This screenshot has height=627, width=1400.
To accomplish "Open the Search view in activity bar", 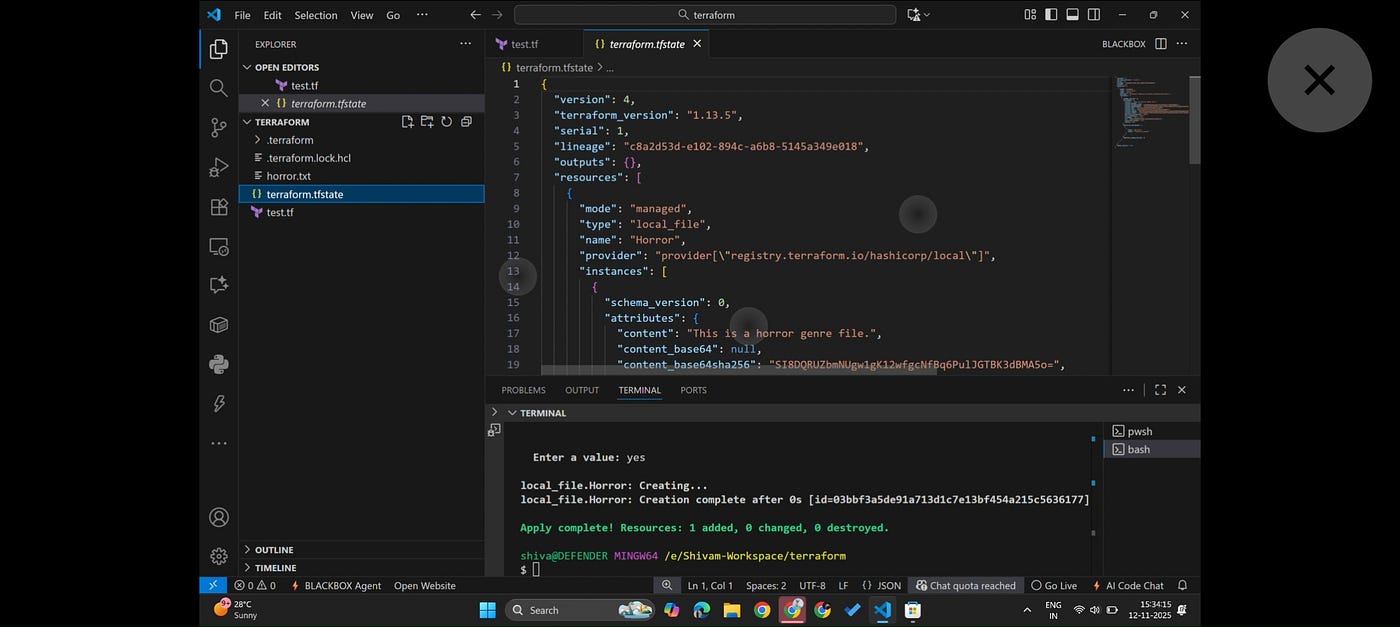I will click(218, 88).
